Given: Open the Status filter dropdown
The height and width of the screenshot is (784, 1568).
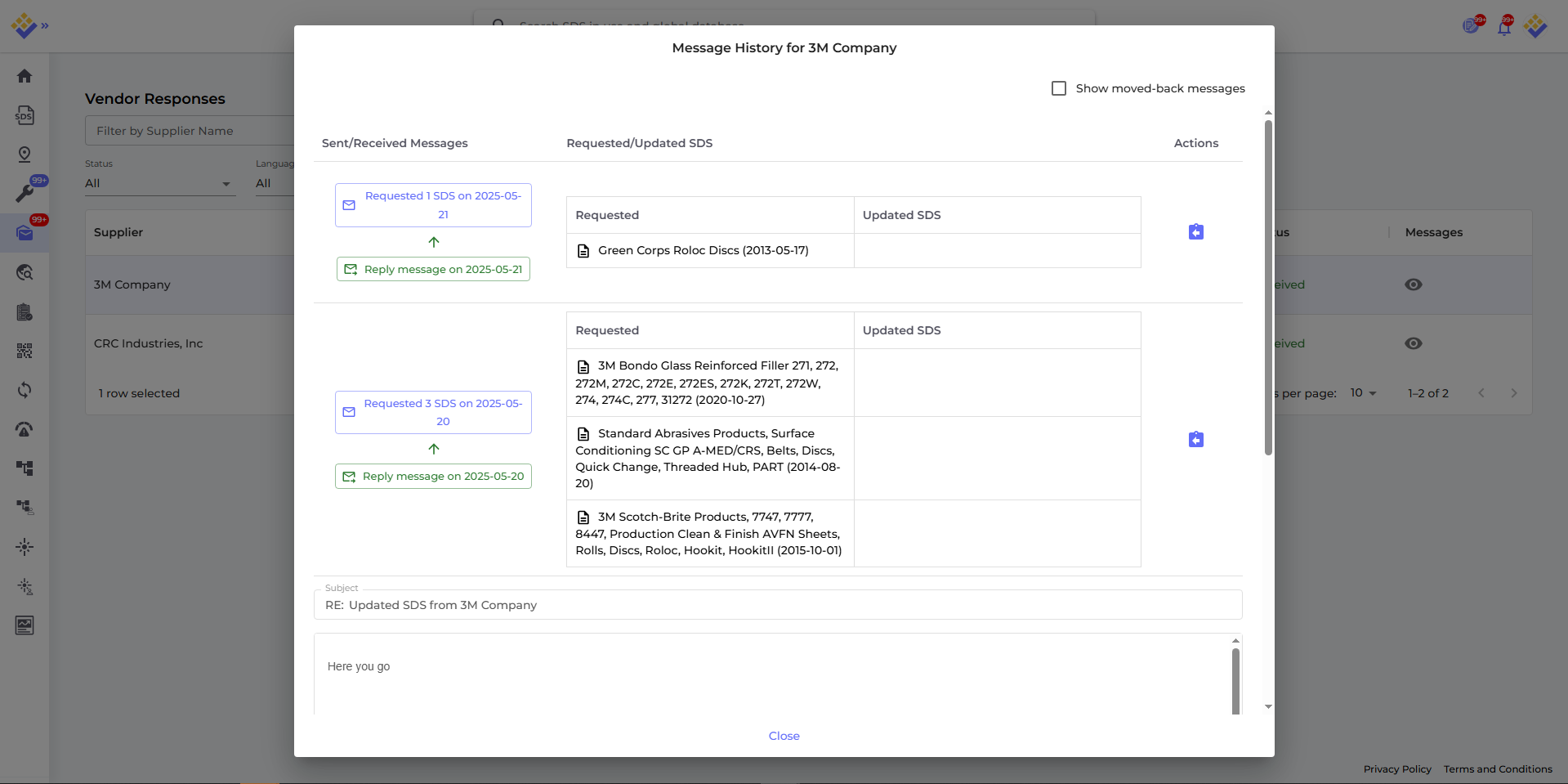Looking at the screenshot, I should [x=160, y=184].
